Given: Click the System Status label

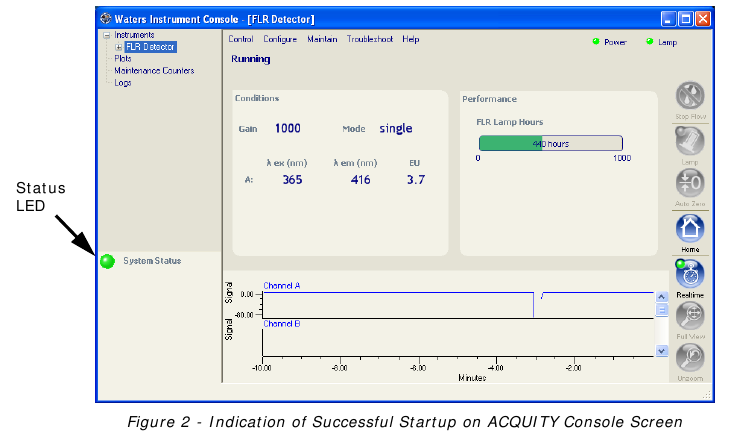Looking at the screenshot, I should click(x=152, y=261).
